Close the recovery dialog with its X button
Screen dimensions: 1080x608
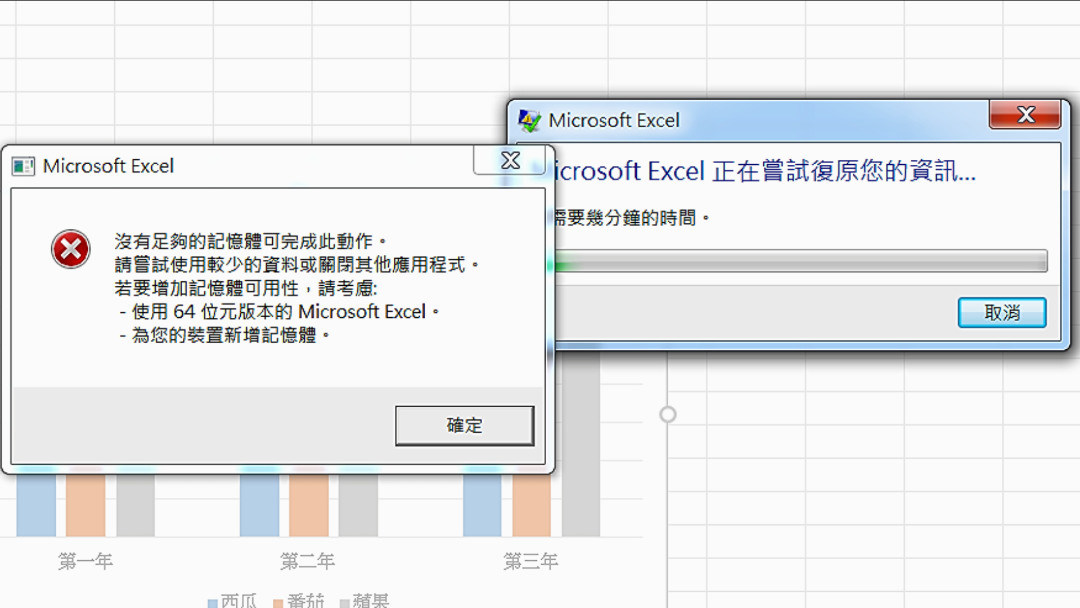point(1025,114)
